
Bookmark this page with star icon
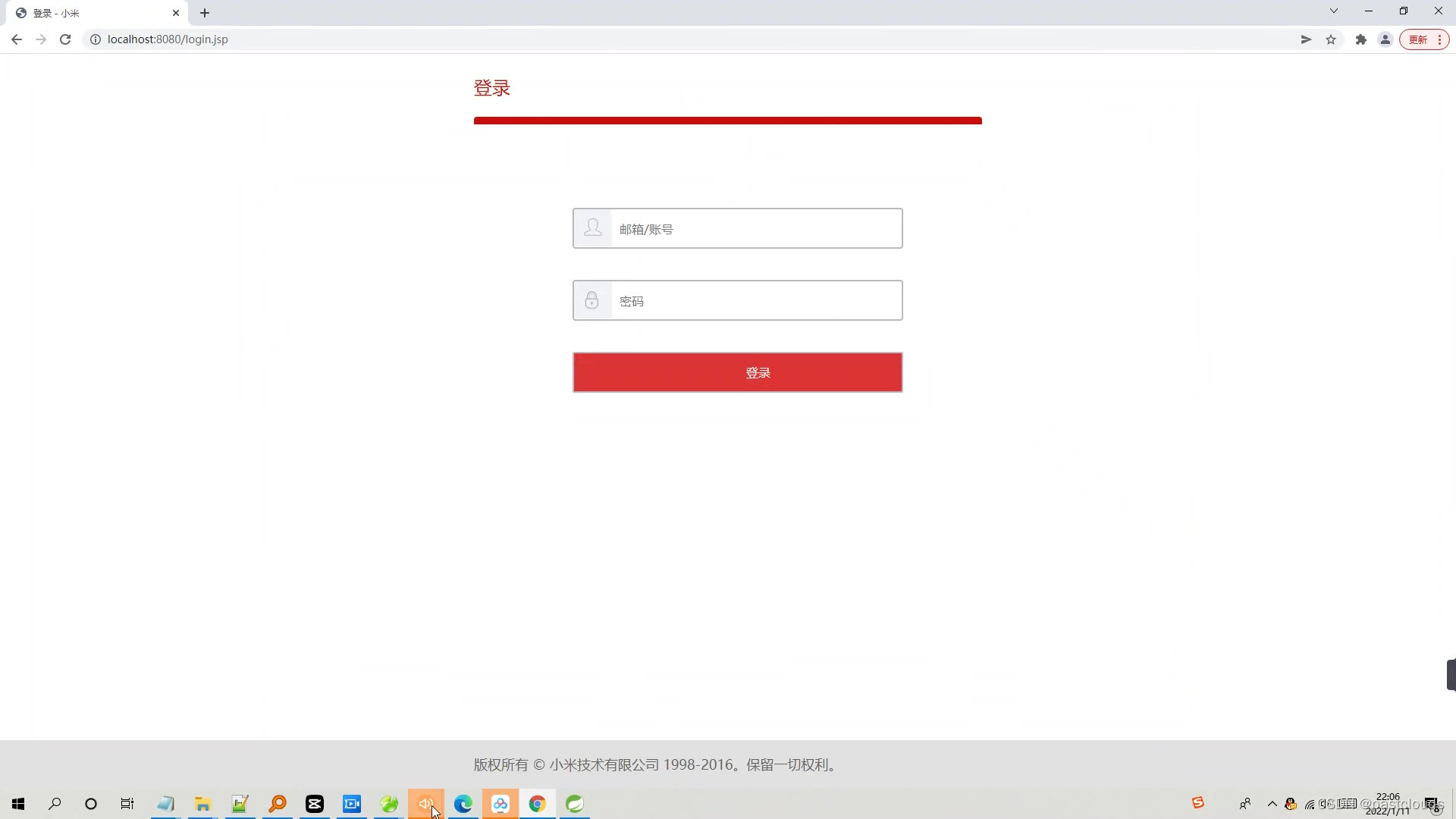click(1331, 39)
